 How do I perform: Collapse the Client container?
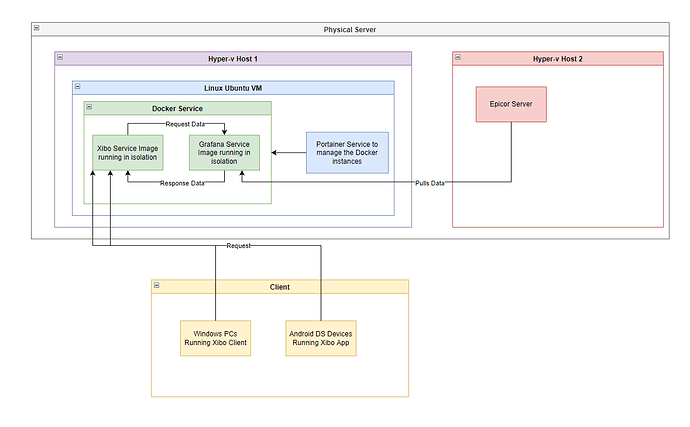click(156, 285)
